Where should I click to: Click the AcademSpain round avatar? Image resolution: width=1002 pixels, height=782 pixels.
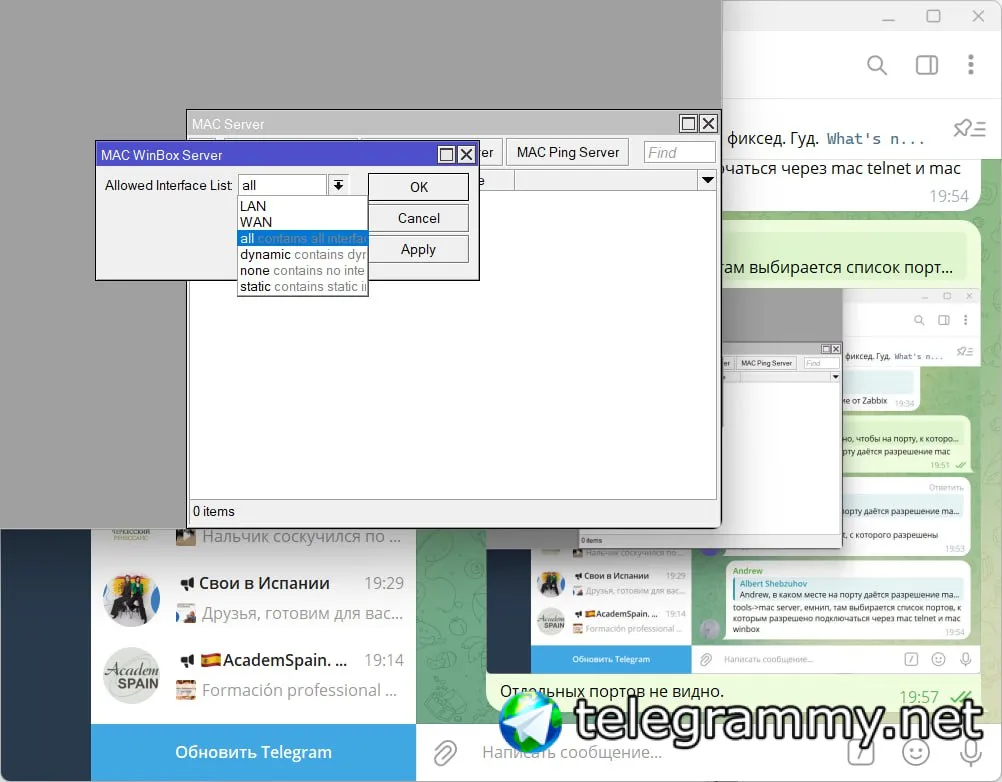(x=131, y=675)
